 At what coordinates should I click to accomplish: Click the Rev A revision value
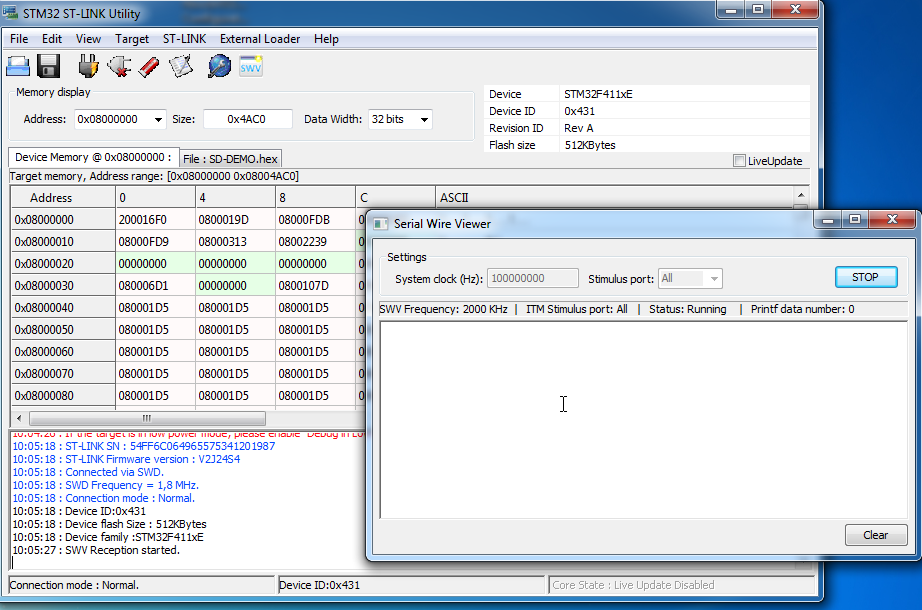579,128
